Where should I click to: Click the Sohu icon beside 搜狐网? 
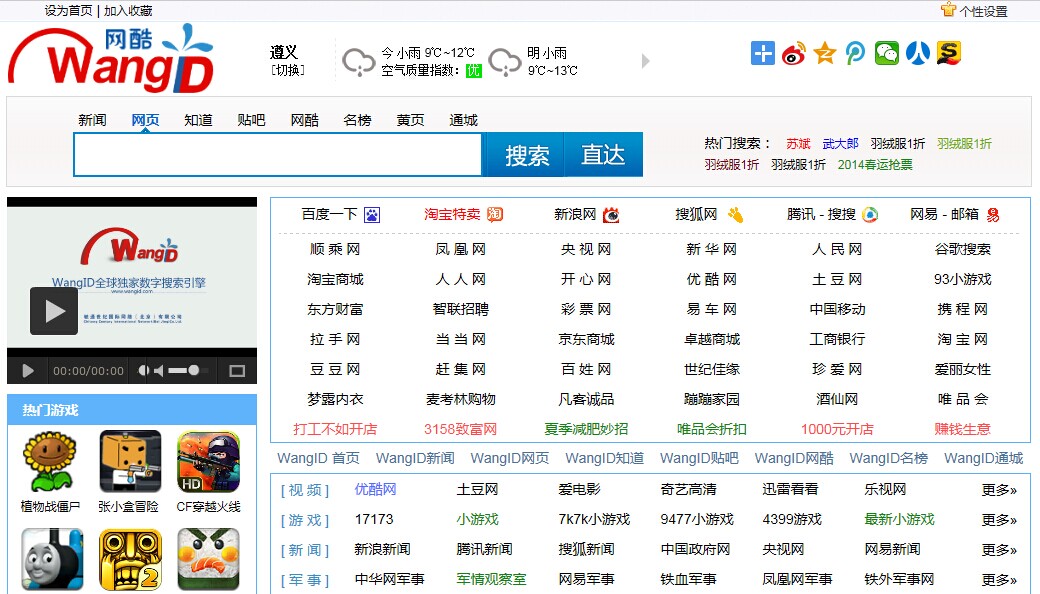[x=735, y=215]
